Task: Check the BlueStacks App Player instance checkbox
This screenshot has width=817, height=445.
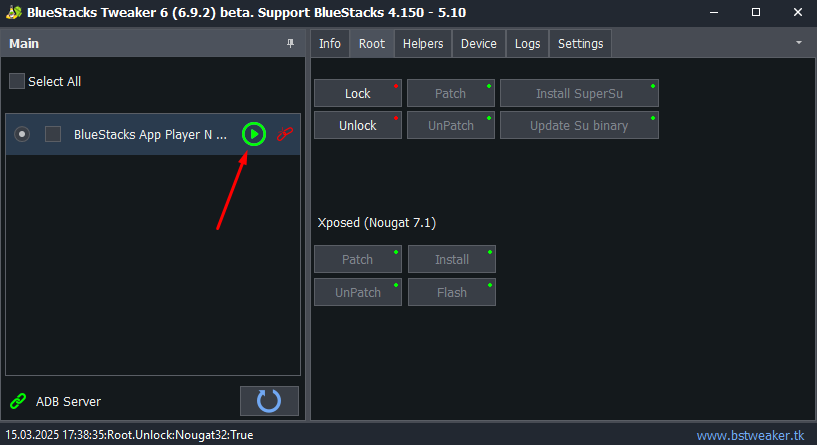Action: pos(53,134)
